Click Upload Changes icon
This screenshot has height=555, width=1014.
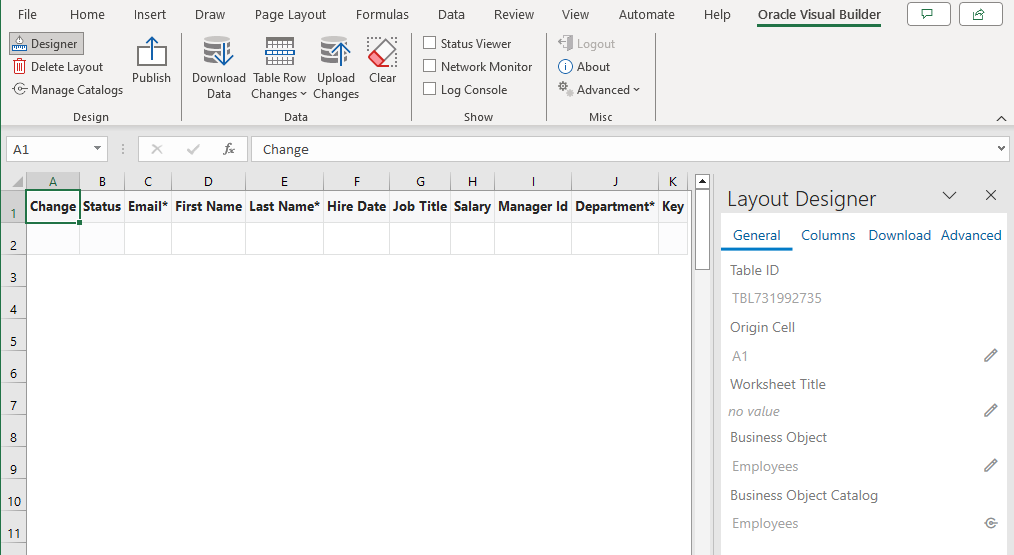pos(335,52)
